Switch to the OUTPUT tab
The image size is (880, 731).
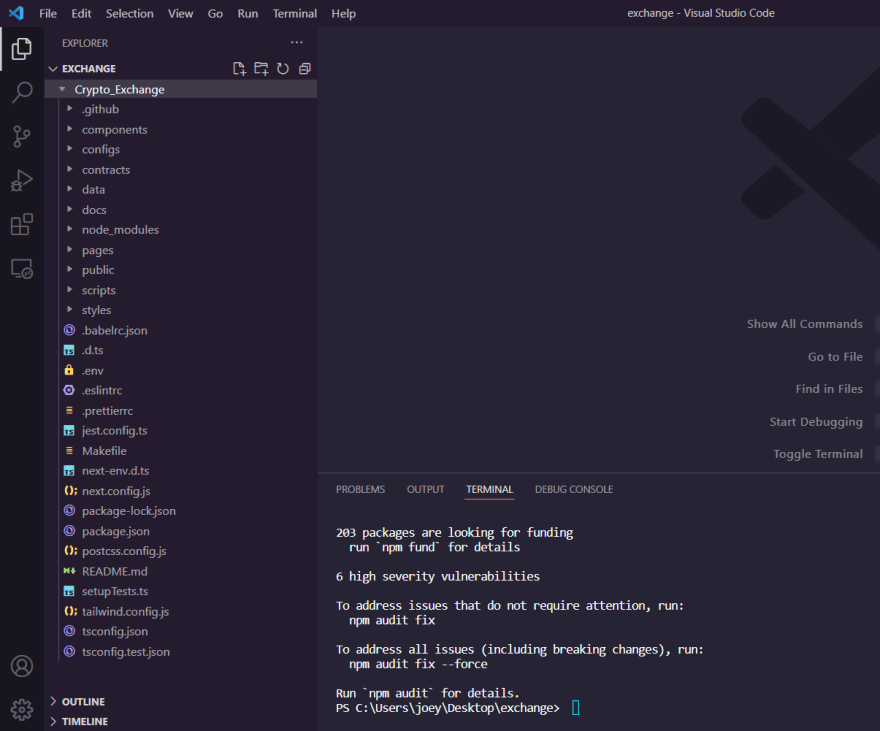[425, 489]
